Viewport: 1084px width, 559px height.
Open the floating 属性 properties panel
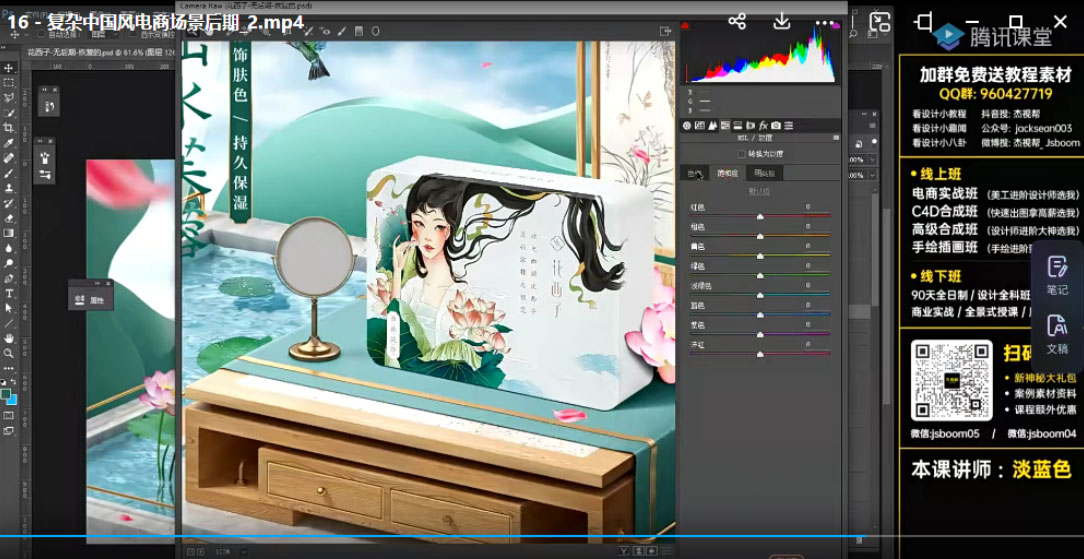[91, 300]
